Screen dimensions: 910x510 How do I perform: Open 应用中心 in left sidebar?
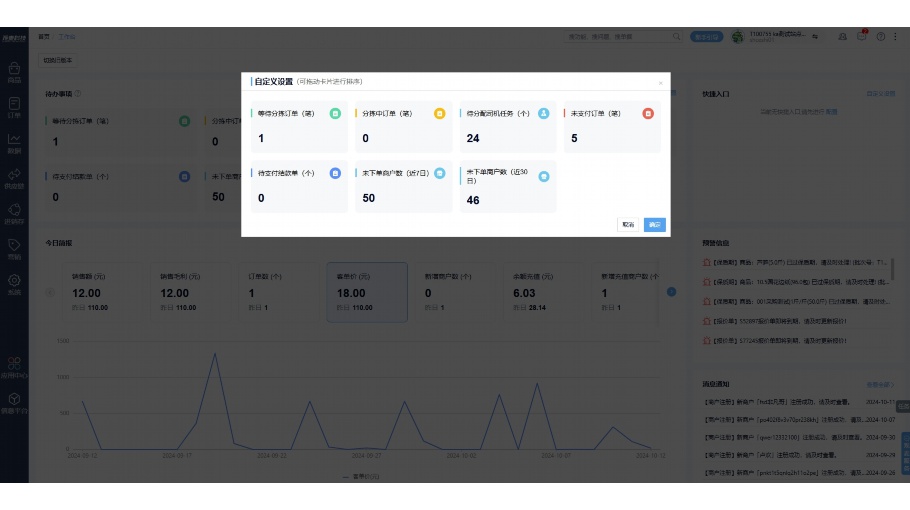[15, 368]
